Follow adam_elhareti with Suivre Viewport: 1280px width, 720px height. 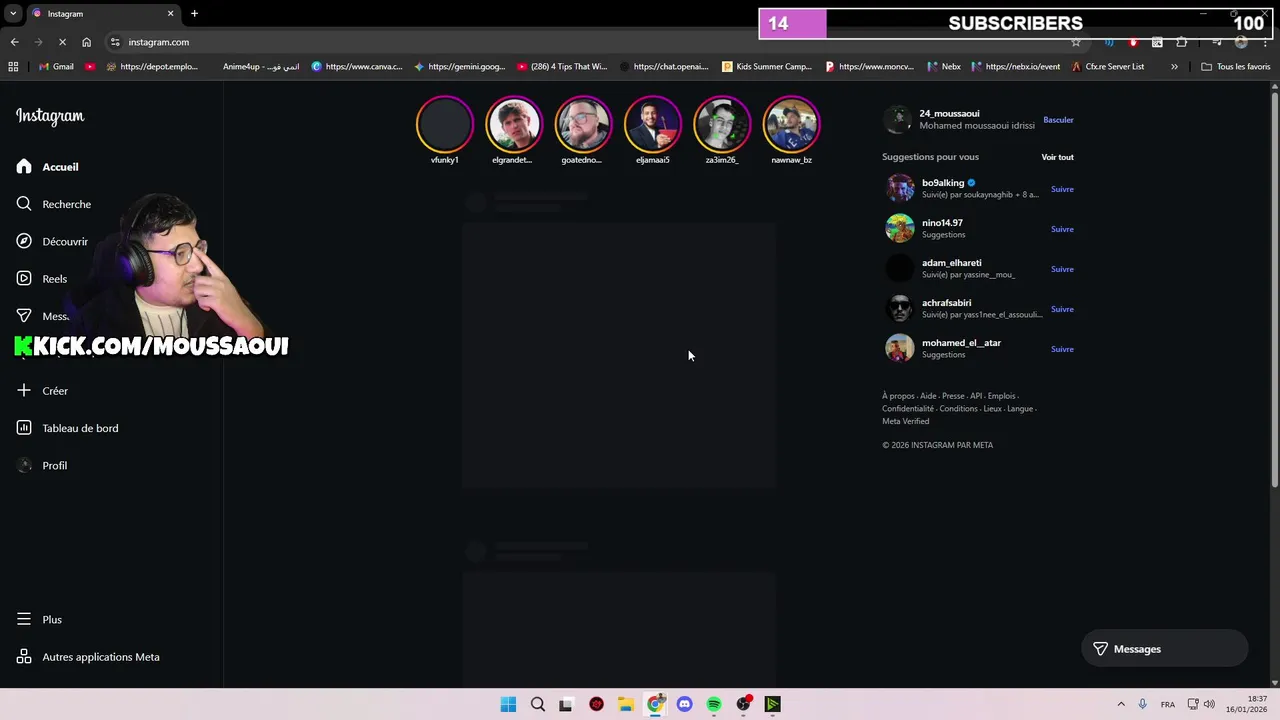pos(1062,269)
